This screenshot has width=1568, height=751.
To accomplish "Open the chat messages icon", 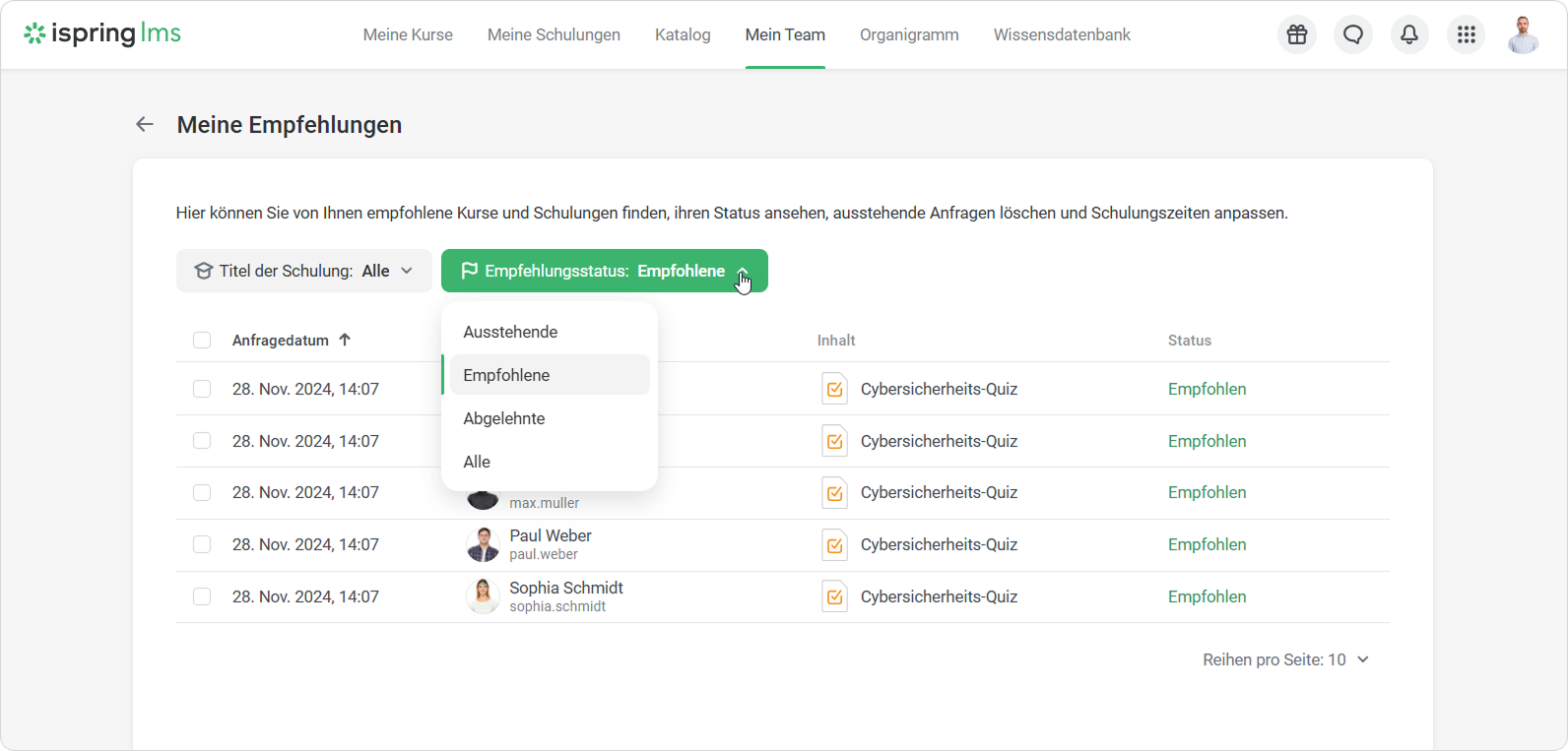I will point(1353,34).
